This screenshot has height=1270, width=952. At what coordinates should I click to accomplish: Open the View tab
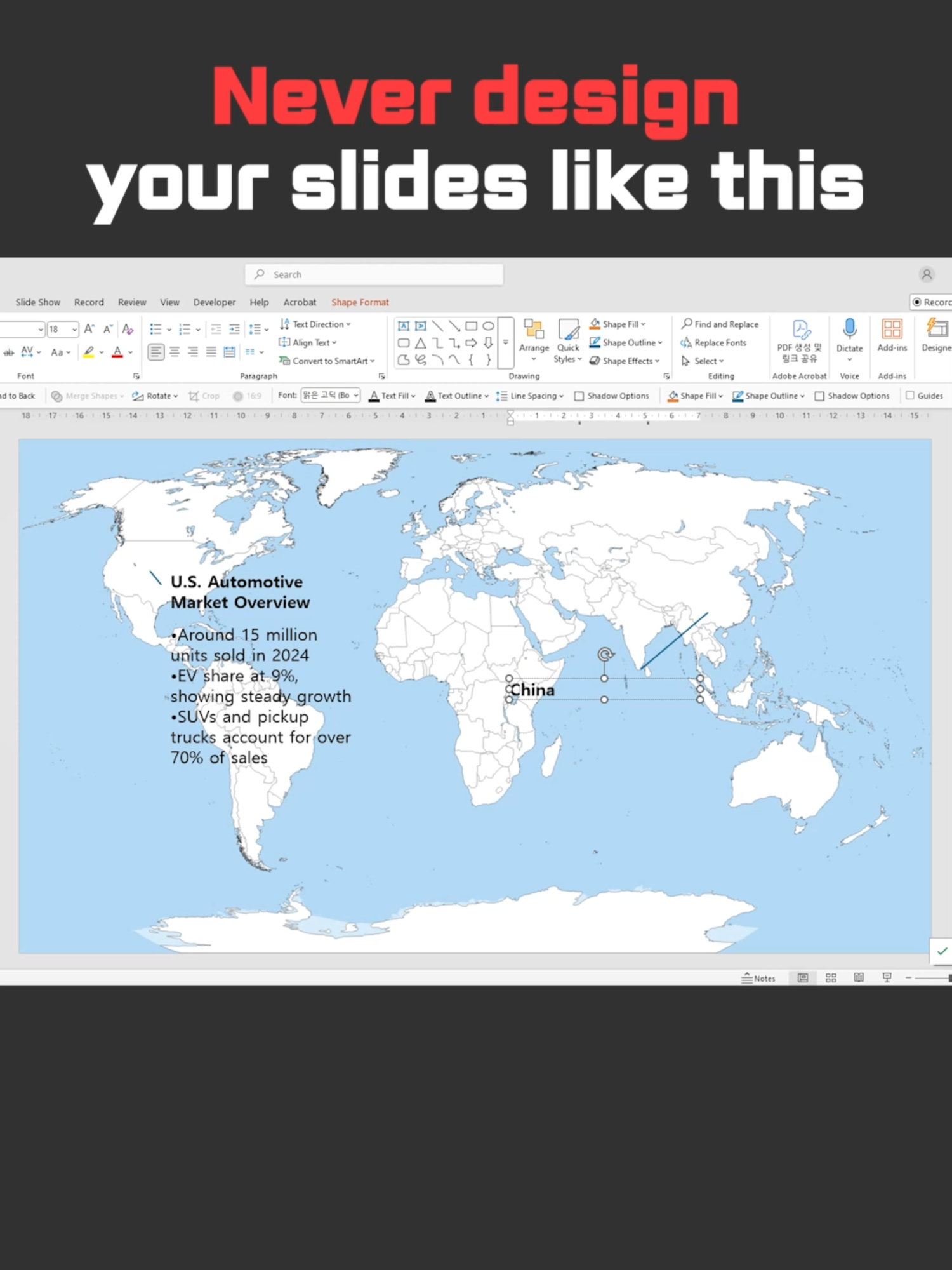coord(169,302)
